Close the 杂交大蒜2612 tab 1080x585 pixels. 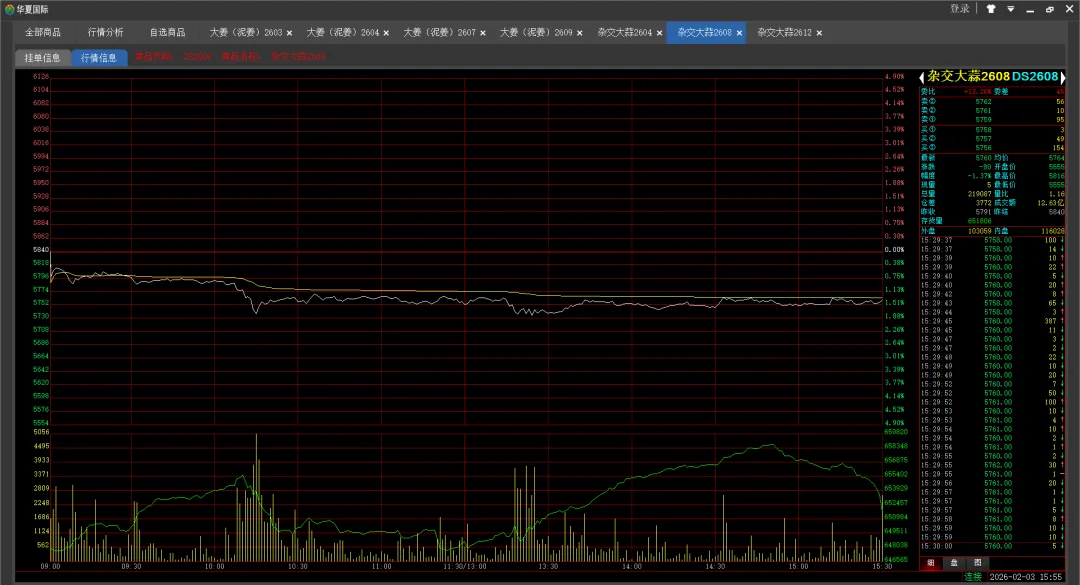pyautogui.click(x=819, y=33)
